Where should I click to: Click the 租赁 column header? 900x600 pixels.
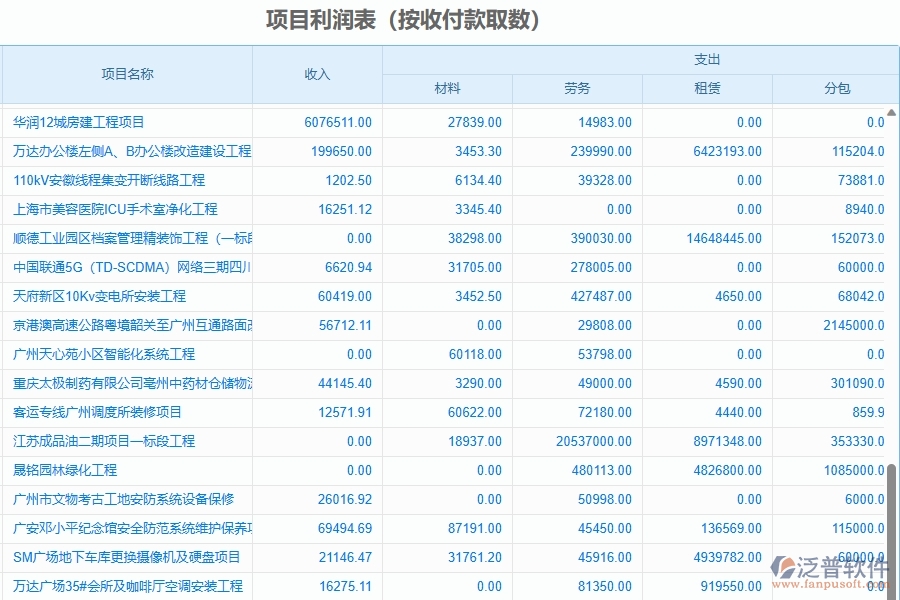[x=706, y=89]
